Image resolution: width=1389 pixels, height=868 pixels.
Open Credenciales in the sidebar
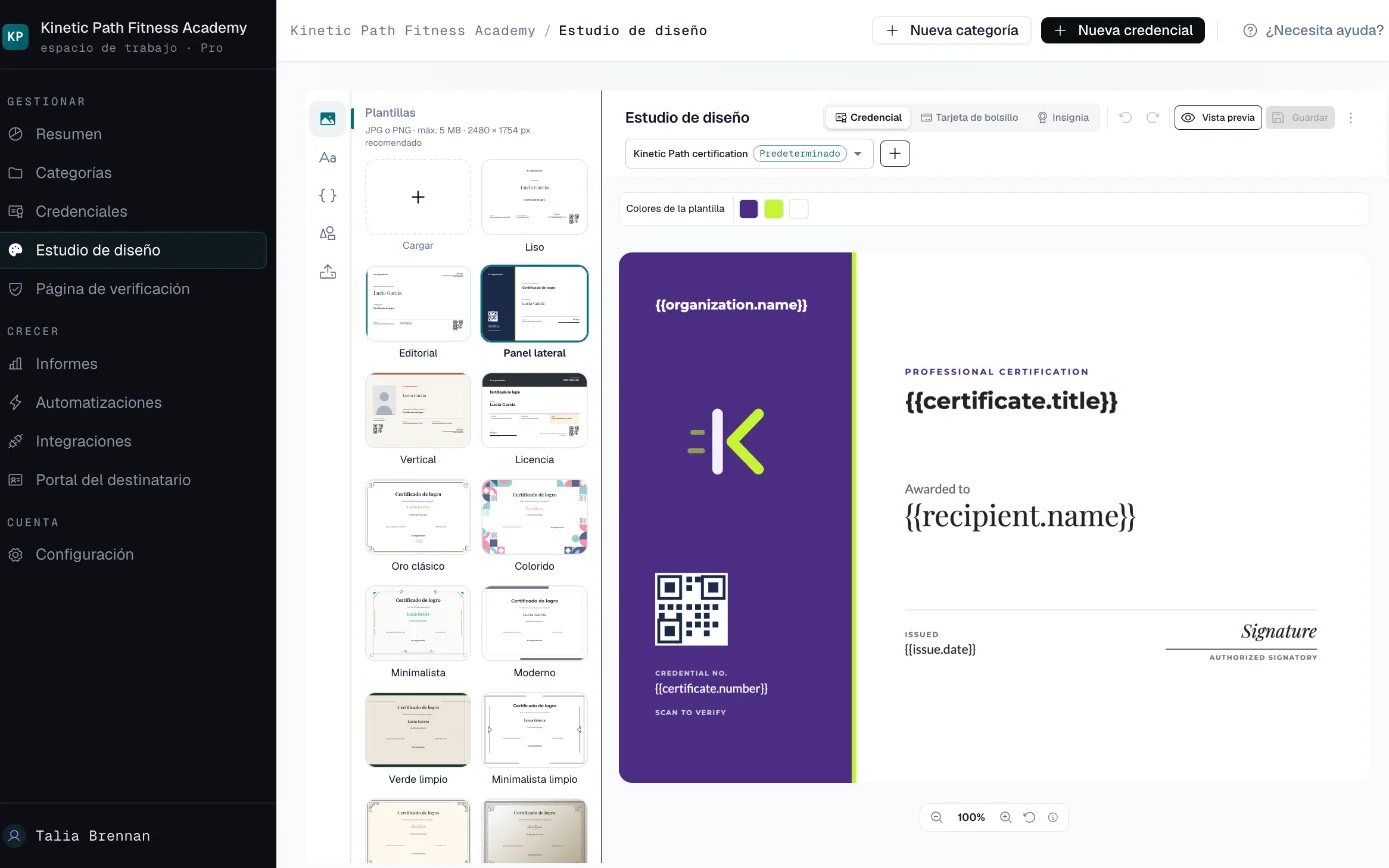pos(133,212)
